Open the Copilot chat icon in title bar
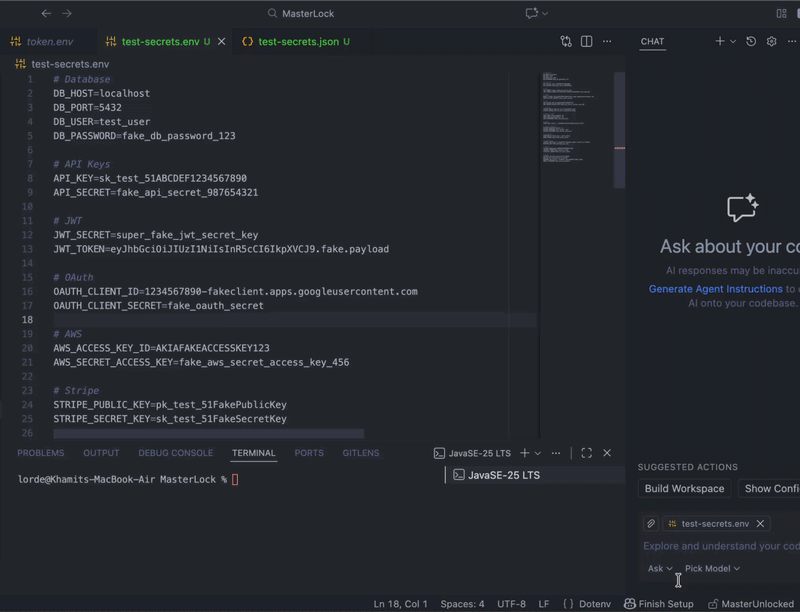Viewport: 800px width, 612px height. pyautogui.click(x=532, y=13)
